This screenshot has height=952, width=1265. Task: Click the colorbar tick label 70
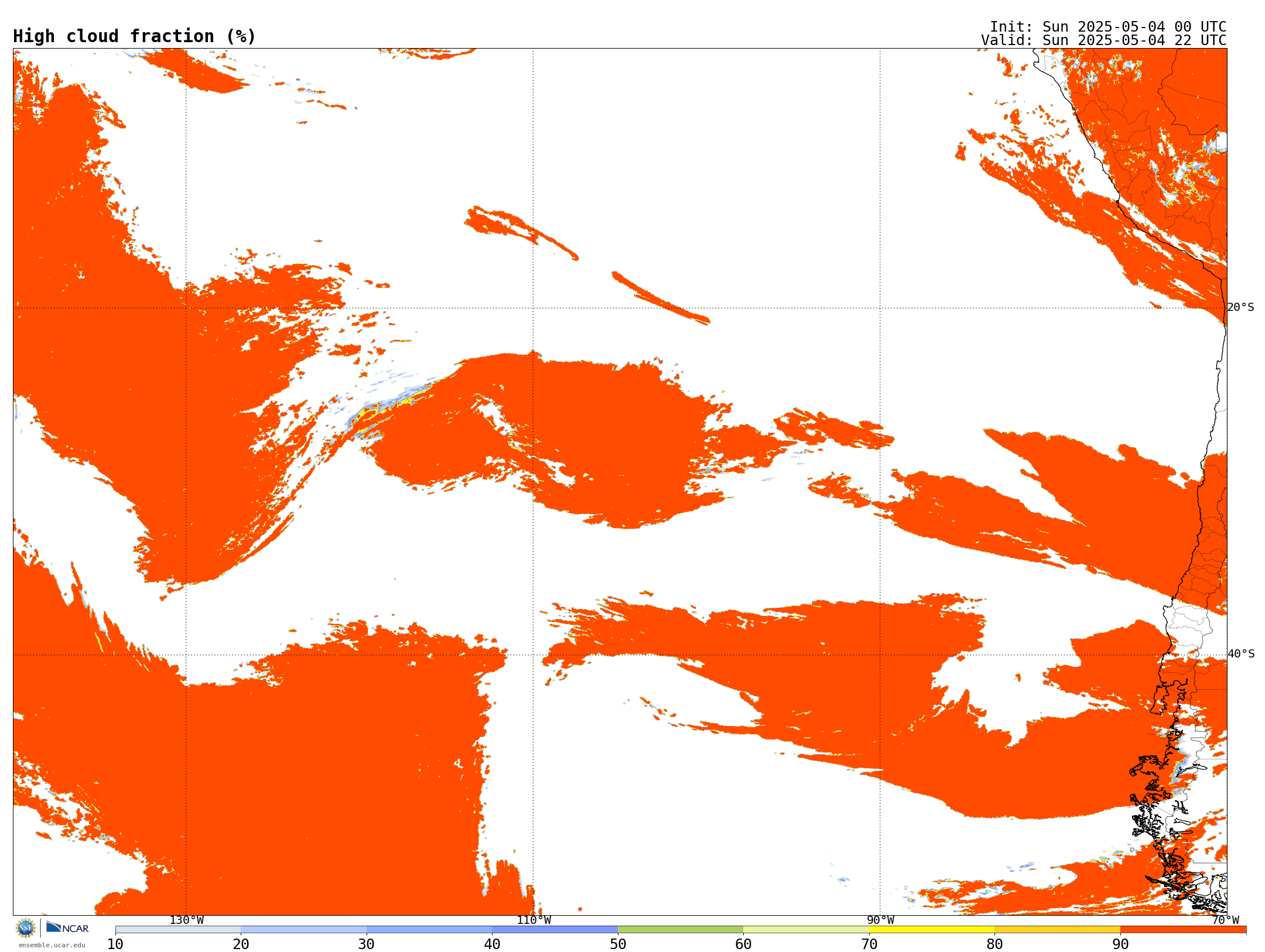(x=869, y=944)
